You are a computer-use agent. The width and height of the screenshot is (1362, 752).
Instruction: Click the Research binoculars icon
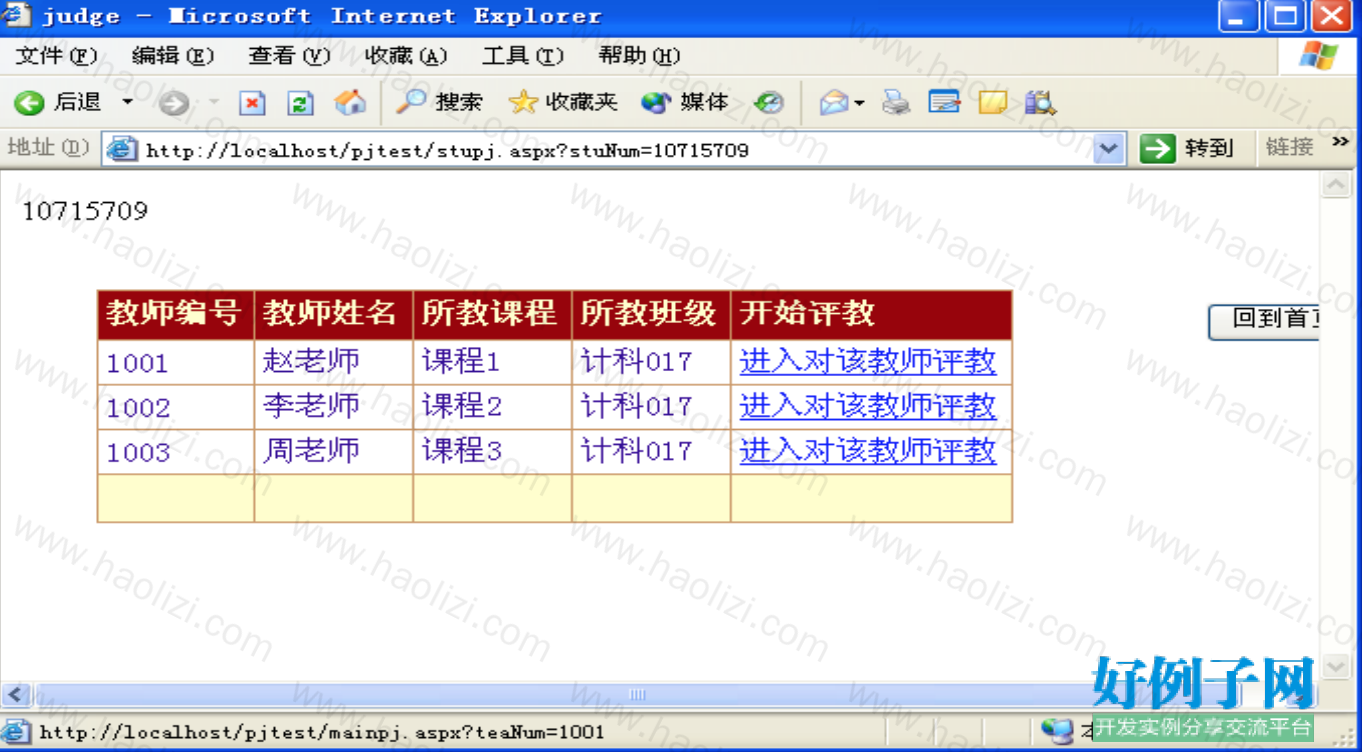click(x=1040, y=102)
